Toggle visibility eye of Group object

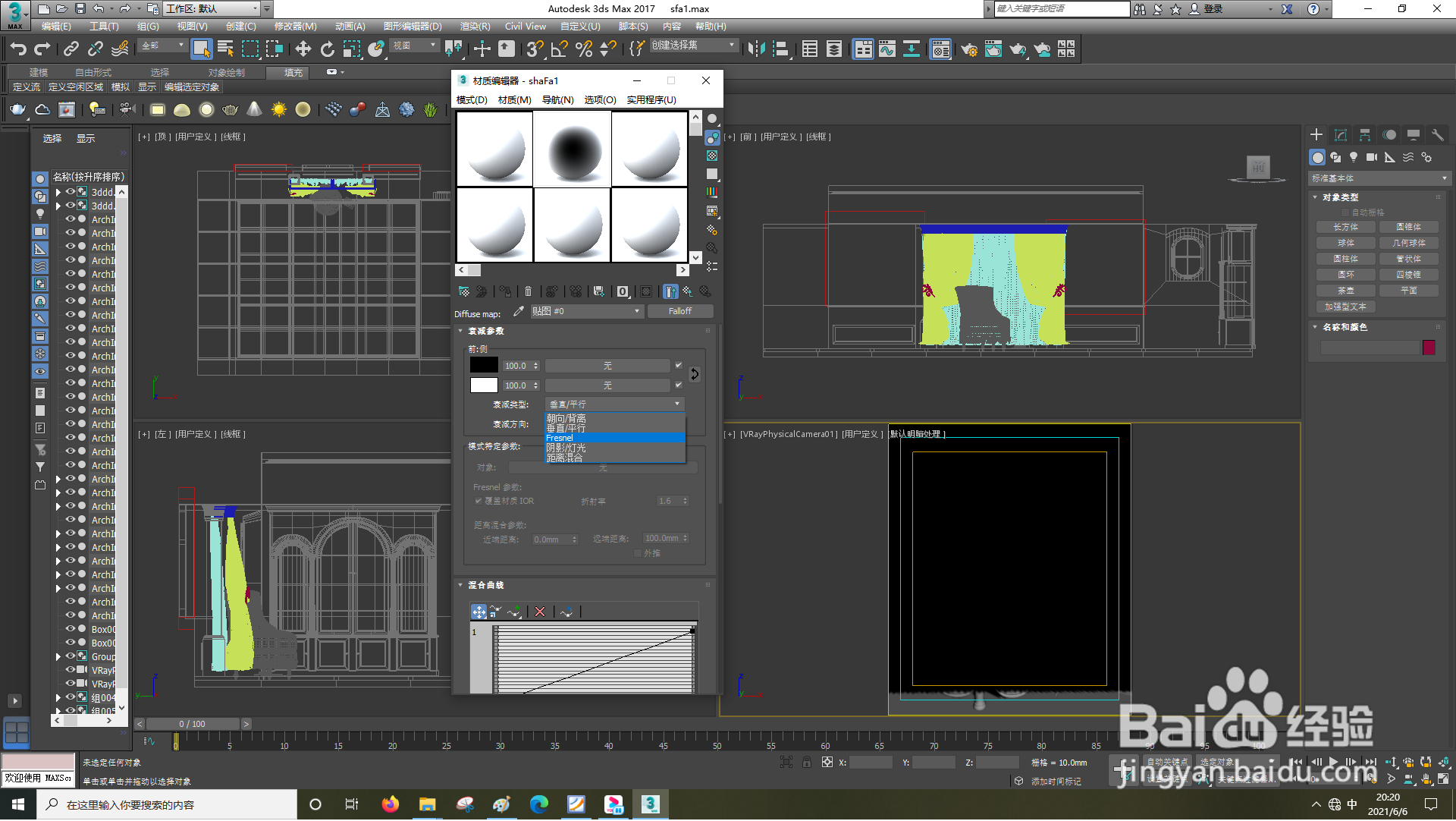(x=71, y=656)
